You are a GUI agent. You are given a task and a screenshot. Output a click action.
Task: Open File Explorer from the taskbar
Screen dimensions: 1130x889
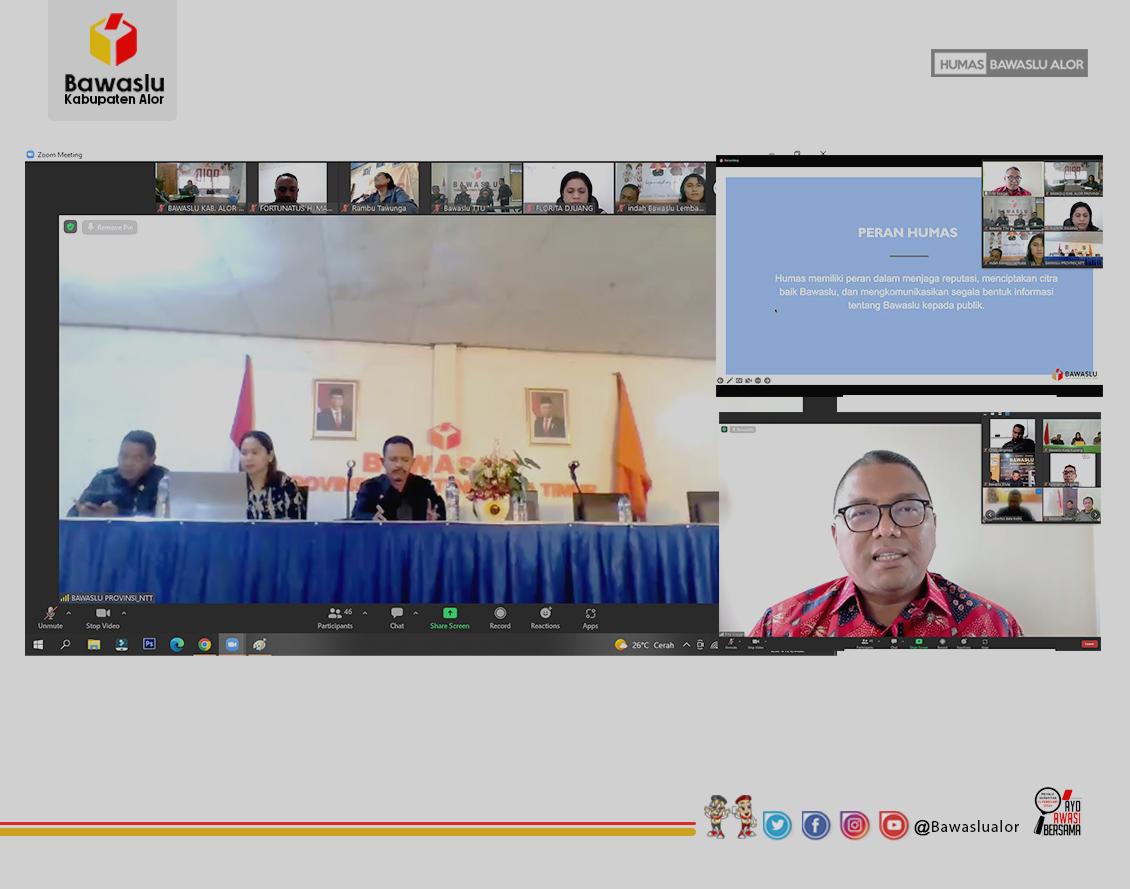[94, 644]
